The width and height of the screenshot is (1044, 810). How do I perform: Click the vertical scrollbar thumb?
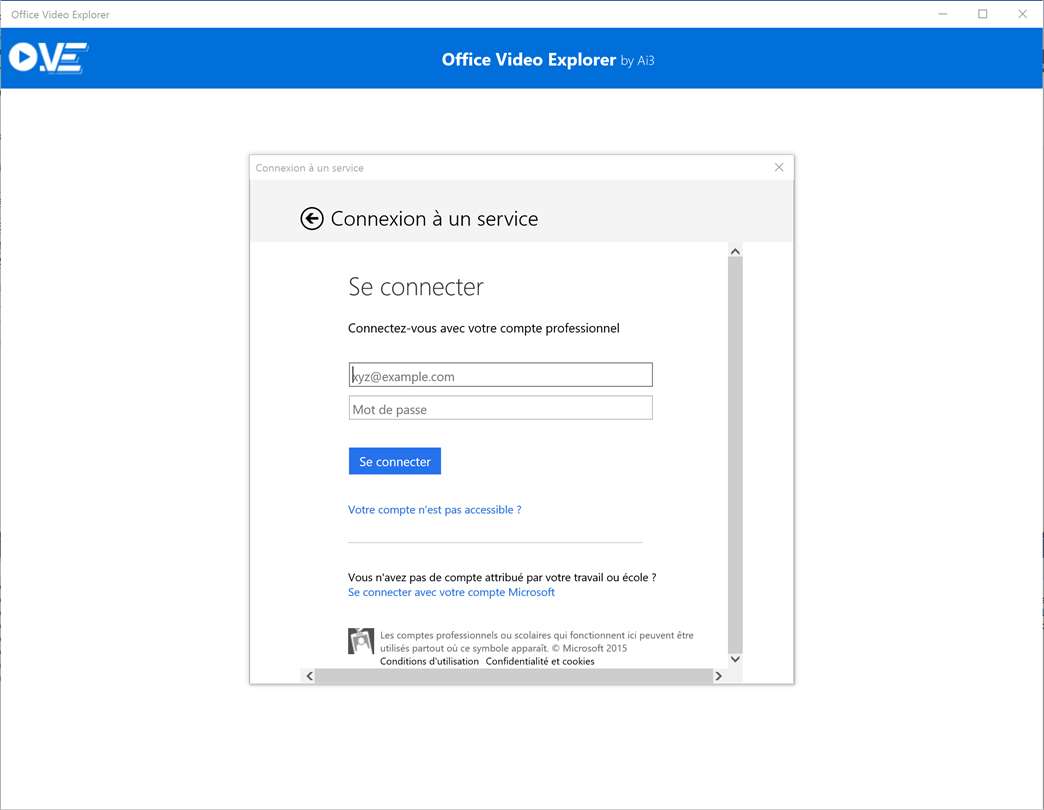[735, 455]
